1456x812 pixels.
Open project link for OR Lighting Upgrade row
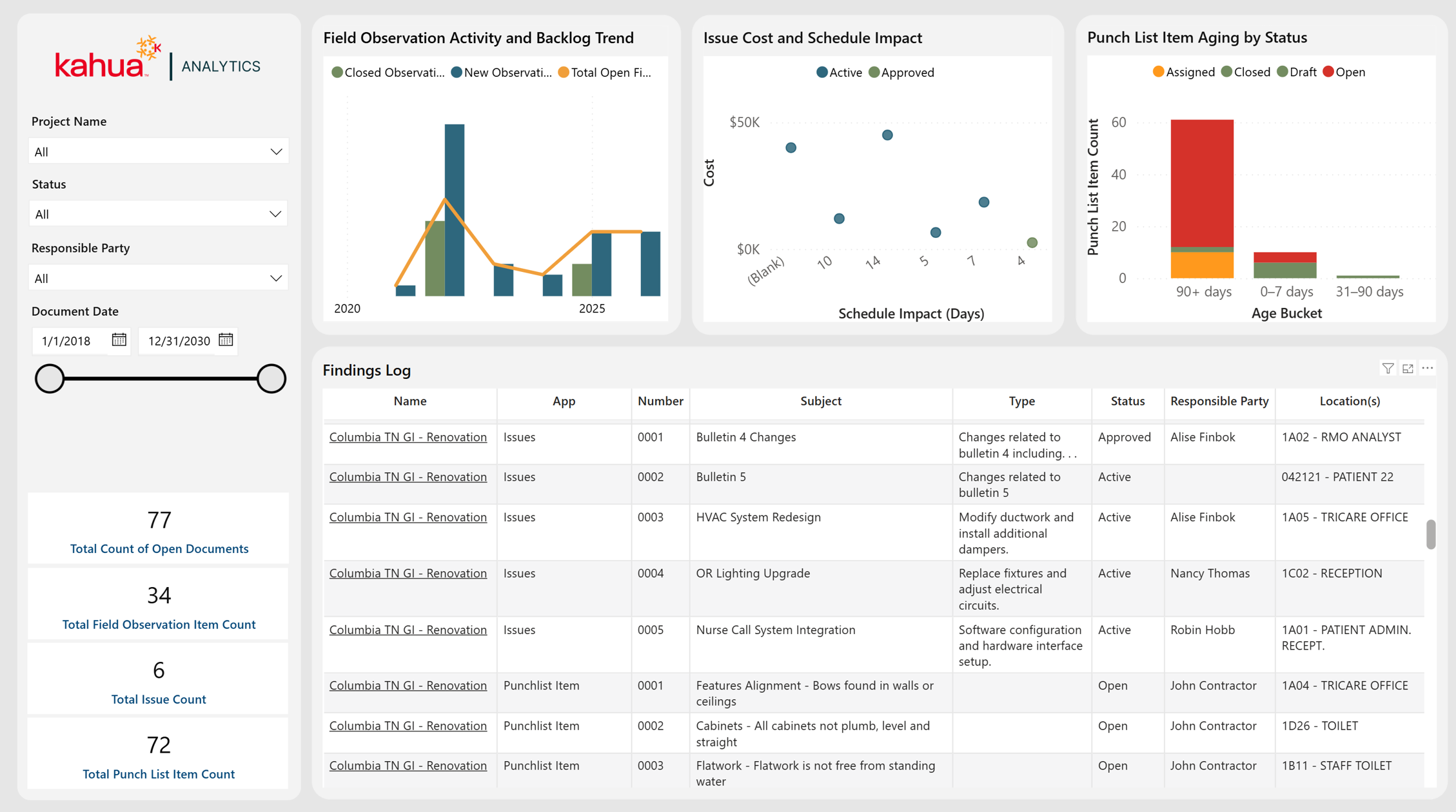tap(408, 573)
